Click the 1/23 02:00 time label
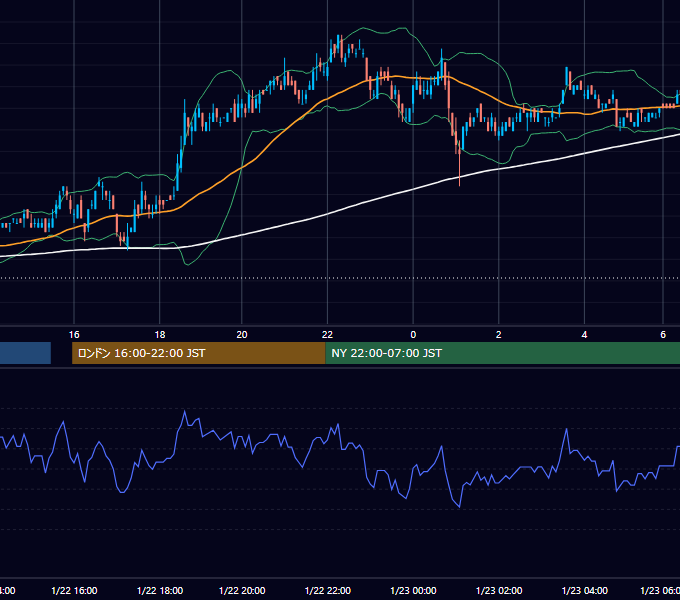 (x=499, y=590)
